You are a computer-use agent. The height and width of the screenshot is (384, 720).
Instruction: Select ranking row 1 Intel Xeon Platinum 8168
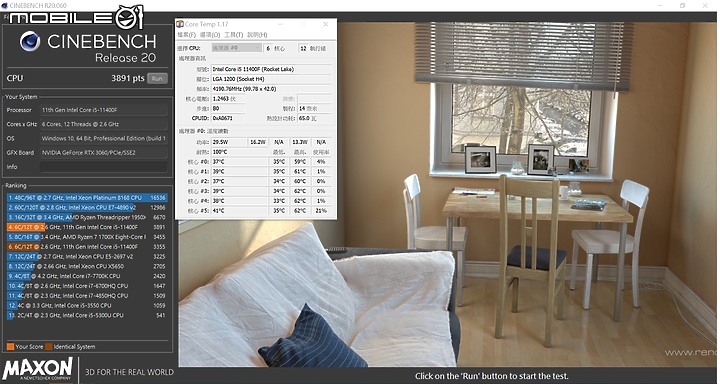(87, 198)
